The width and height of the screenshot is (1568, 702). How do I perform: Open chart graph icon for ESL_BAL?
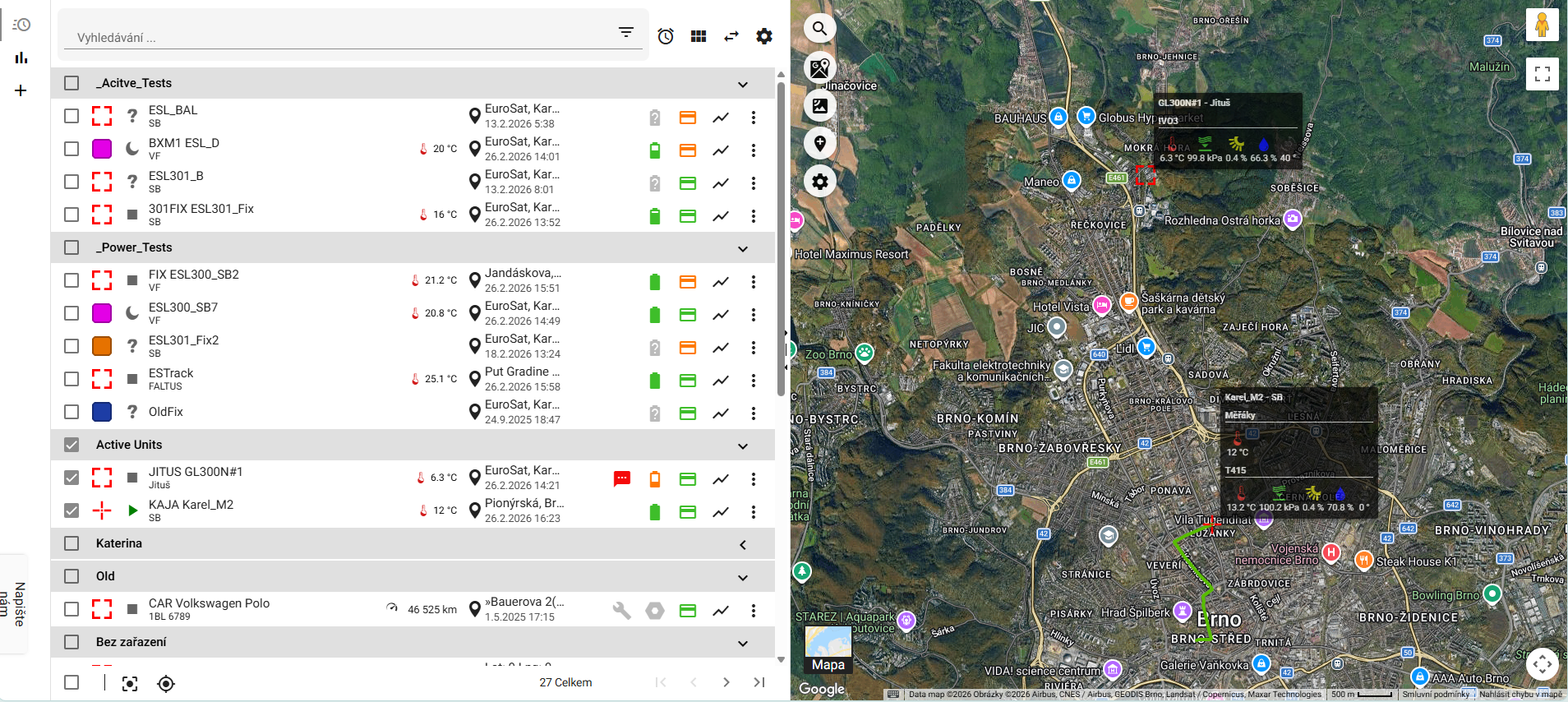click(x=721, y=118)
